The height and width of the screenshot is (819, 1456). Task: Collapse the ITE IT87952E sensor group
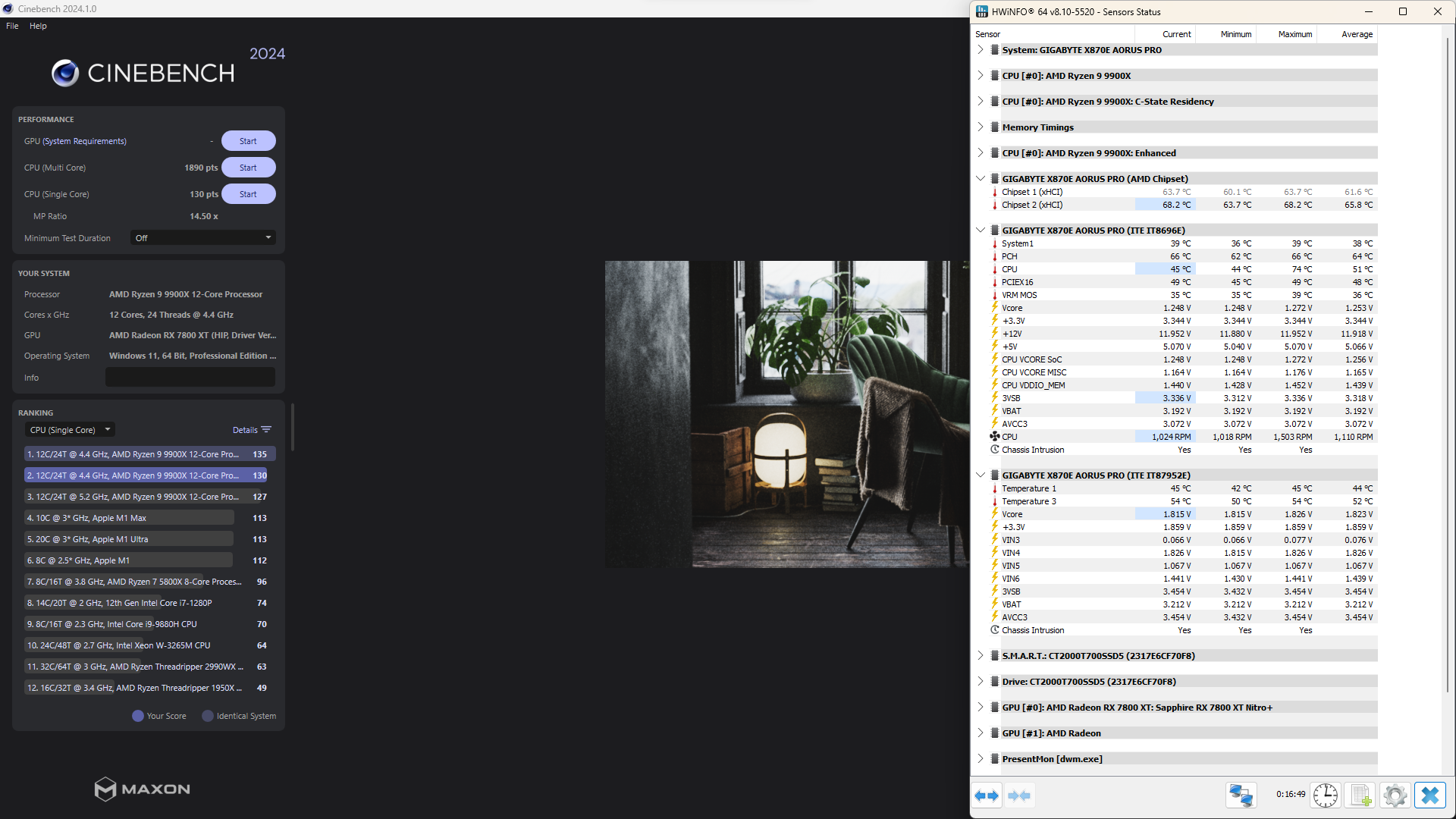980,475
